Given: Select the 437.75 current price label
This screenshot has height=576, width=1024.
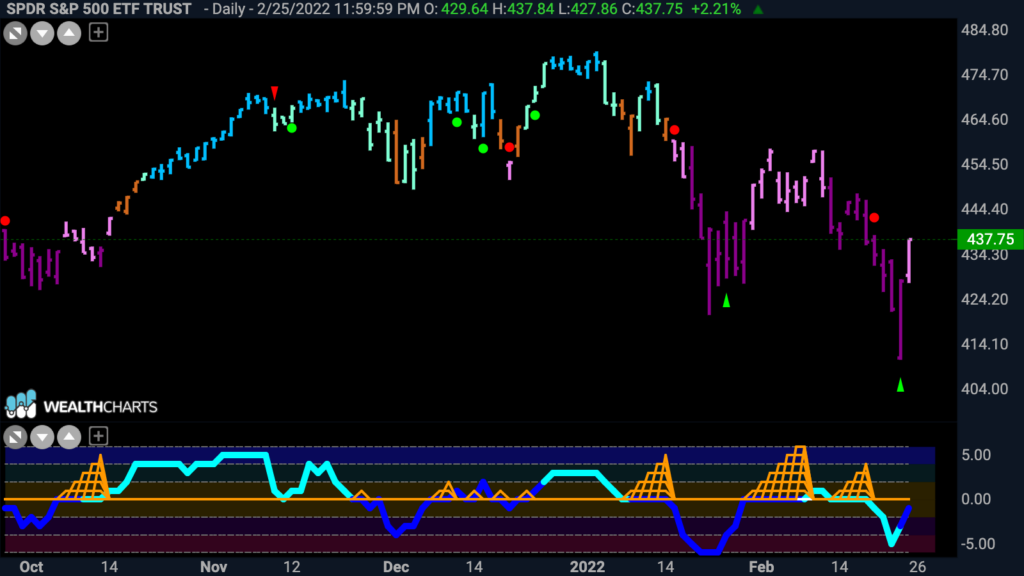Looking at the screenshot, I should point(990,239).
